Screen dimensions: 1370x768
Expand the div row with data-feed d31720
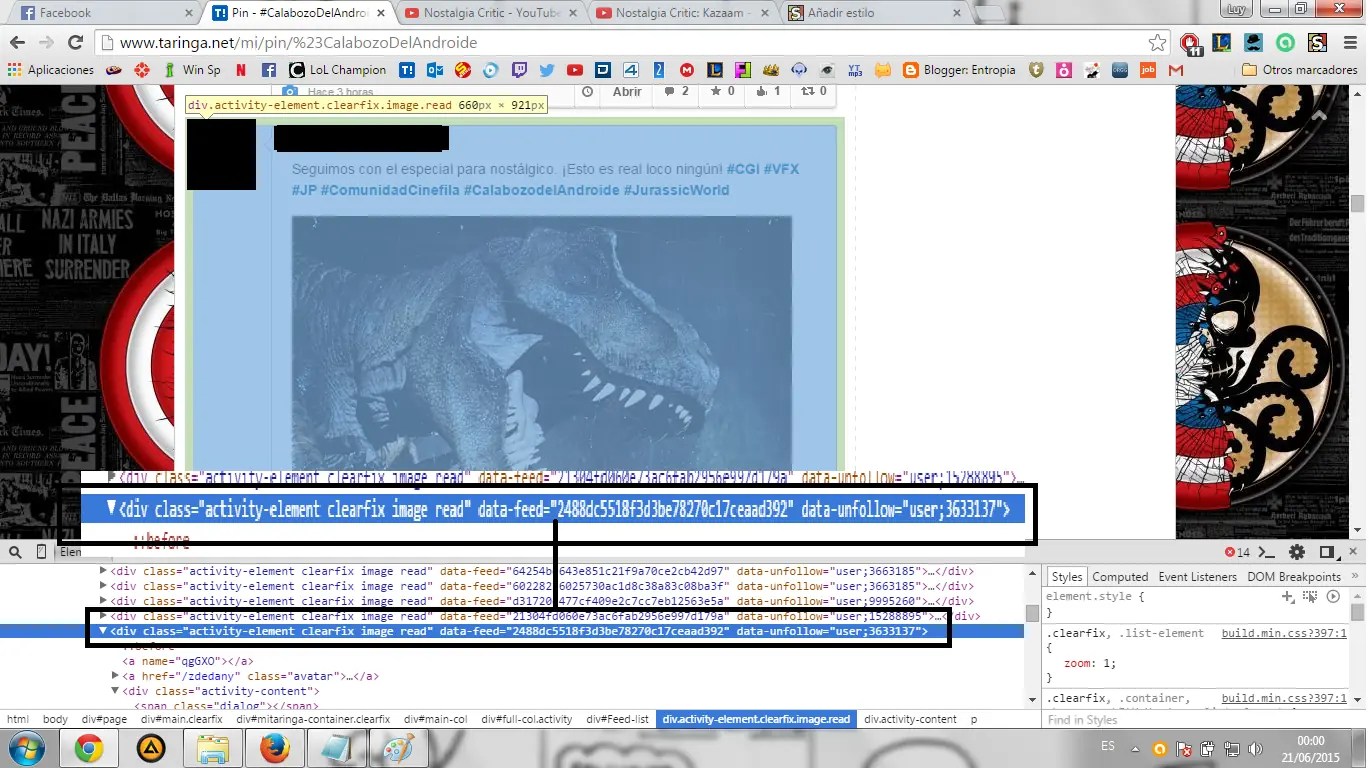coord(104,601)
